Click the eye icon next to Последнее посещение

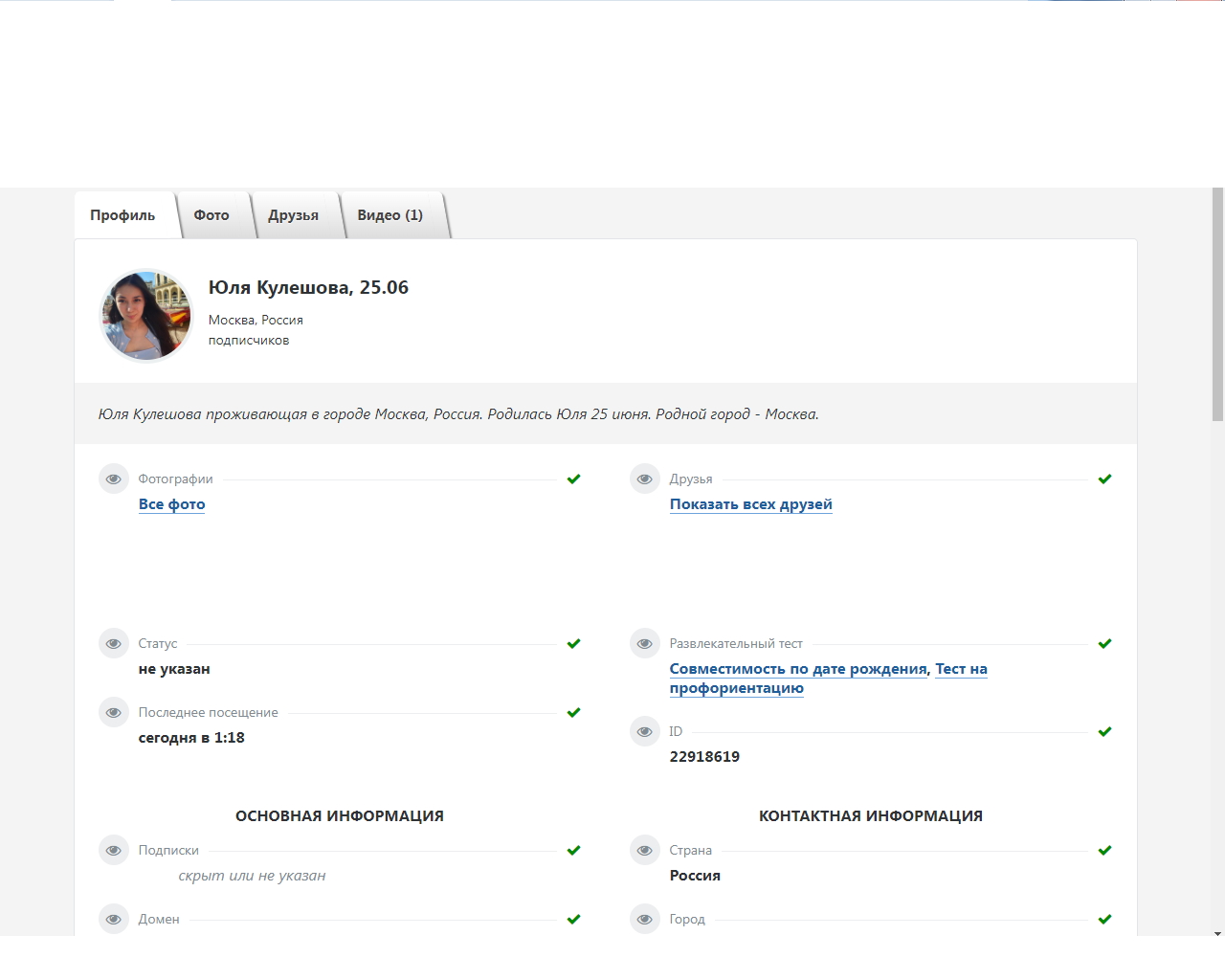coord(114,712)
